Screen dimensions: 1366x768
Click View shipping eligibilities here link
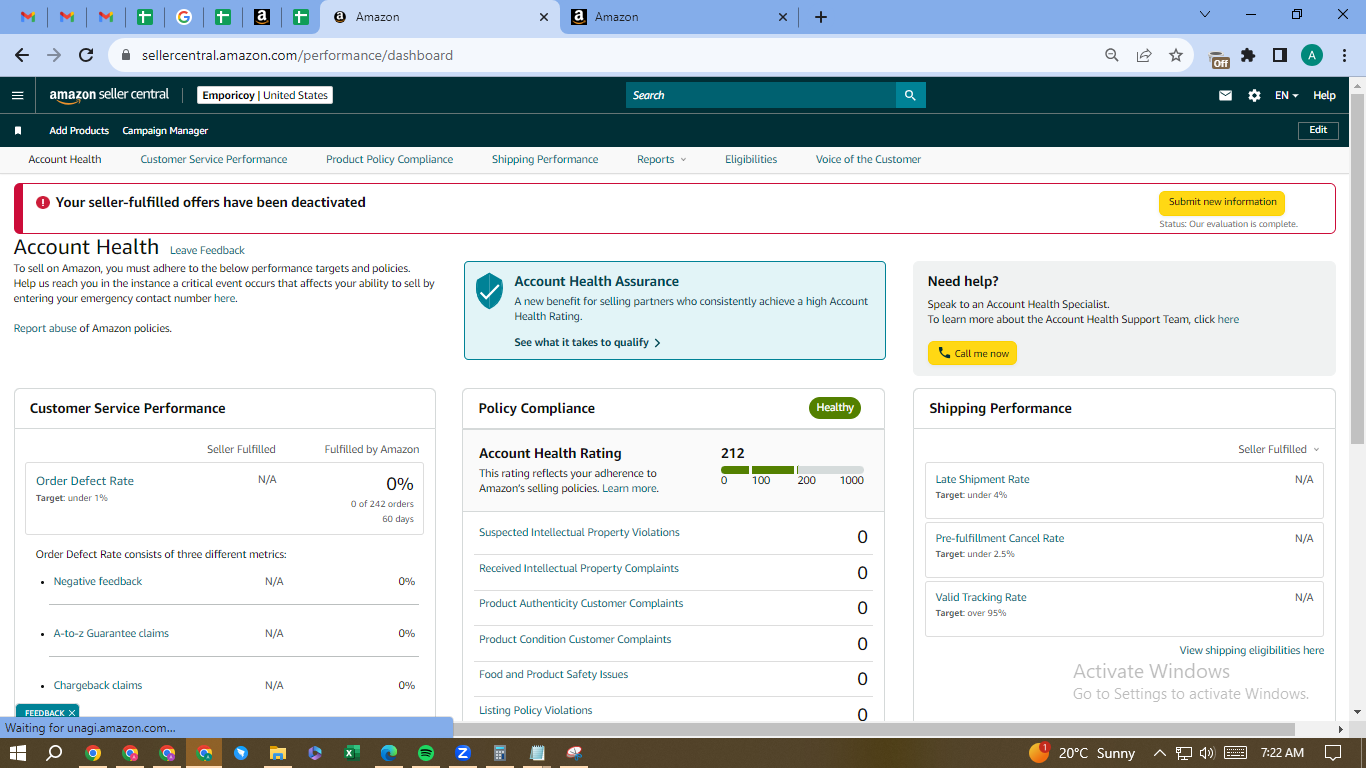[1252, 651]
